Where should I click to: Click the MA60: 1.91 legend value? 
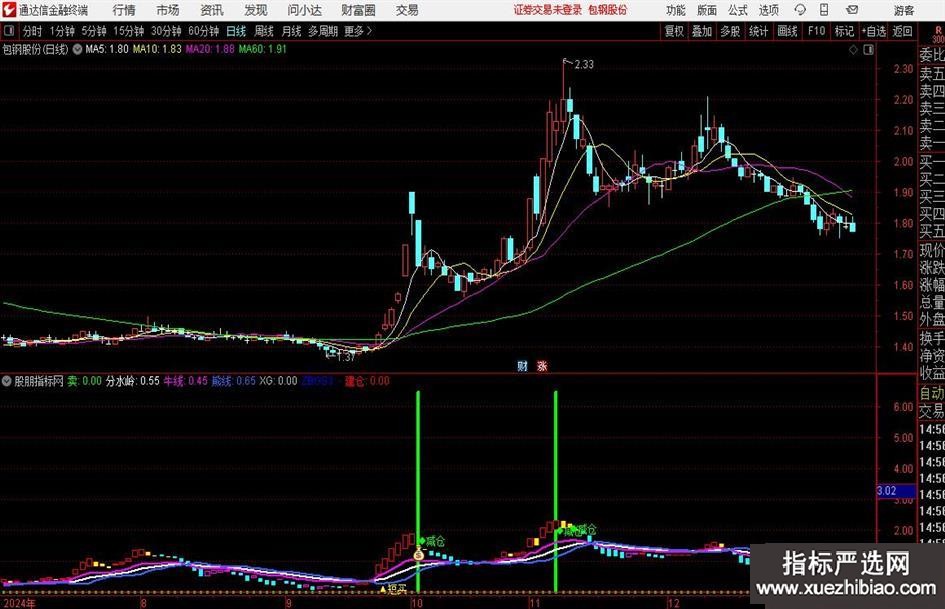(x=263, y=49)
